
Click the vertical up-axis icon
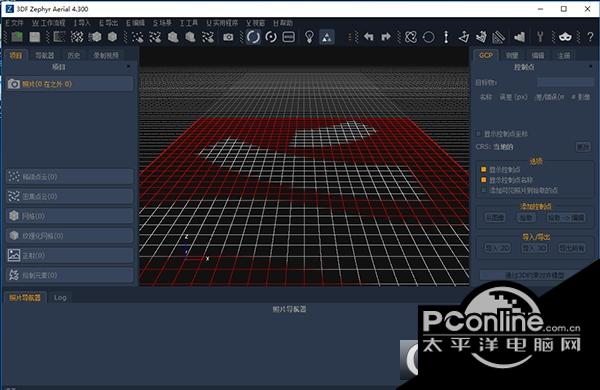click(x=446, y=37)
